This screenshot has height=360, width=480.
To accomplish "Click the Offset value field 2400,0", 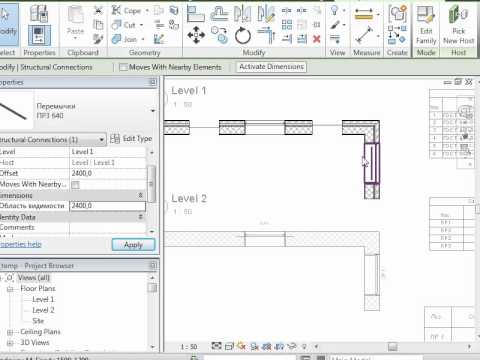I will click(107, 173).
